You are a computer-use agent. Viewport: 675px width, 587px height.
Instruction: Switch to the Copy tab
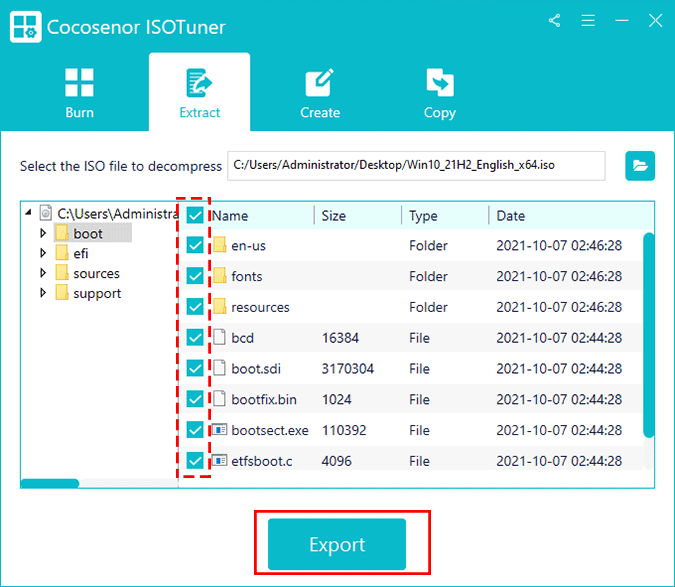(440, 93)
